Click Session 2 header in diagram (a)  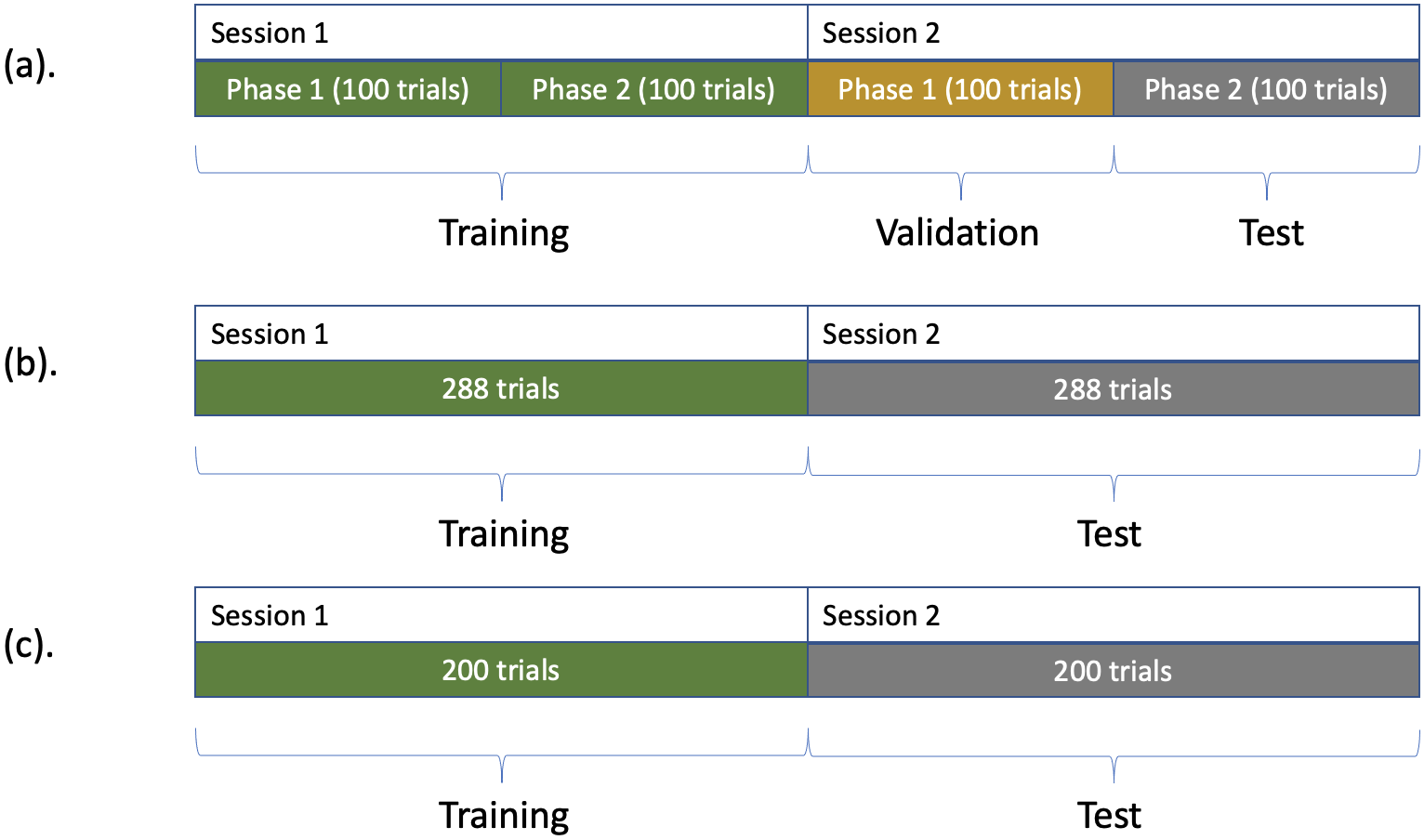pyautogui.click(x=881, y=33)
